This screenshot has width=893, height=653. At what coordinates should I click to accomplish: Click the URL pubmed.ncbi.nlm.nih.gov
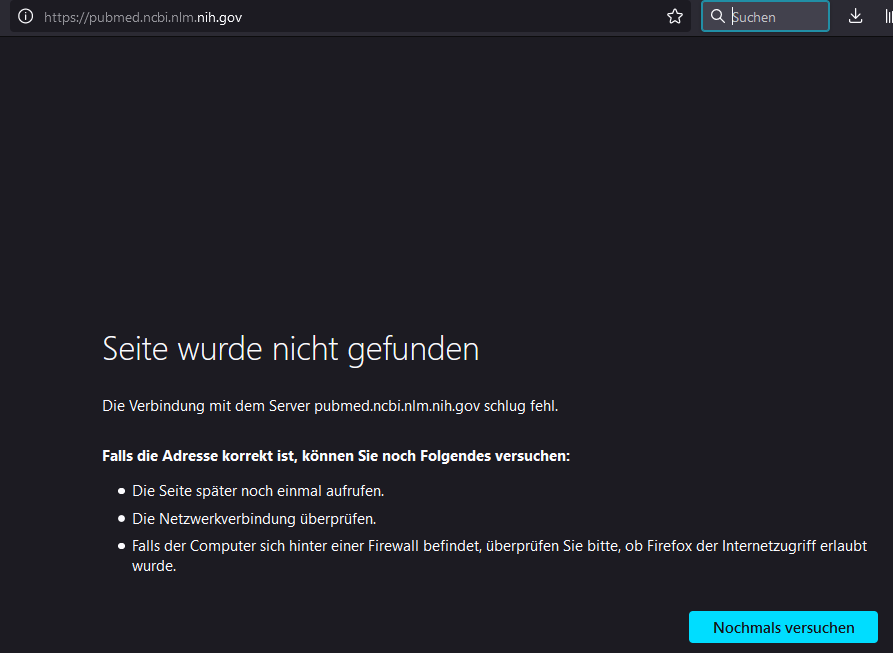[143, 16]
